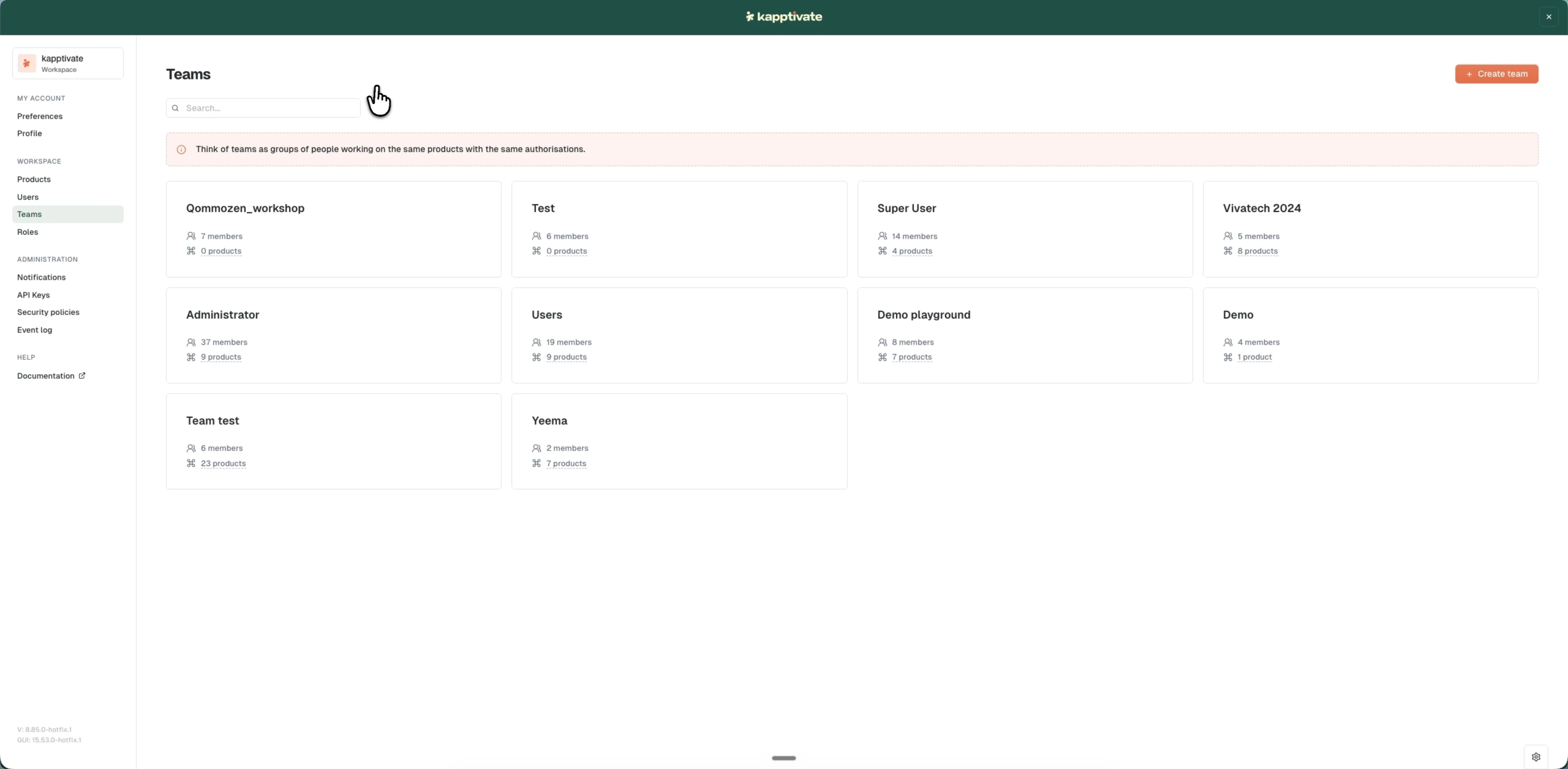Screen dimensions: 1568x769
Task: Click members icon on the Demo playground card
Action: click(x=882, y=342)
